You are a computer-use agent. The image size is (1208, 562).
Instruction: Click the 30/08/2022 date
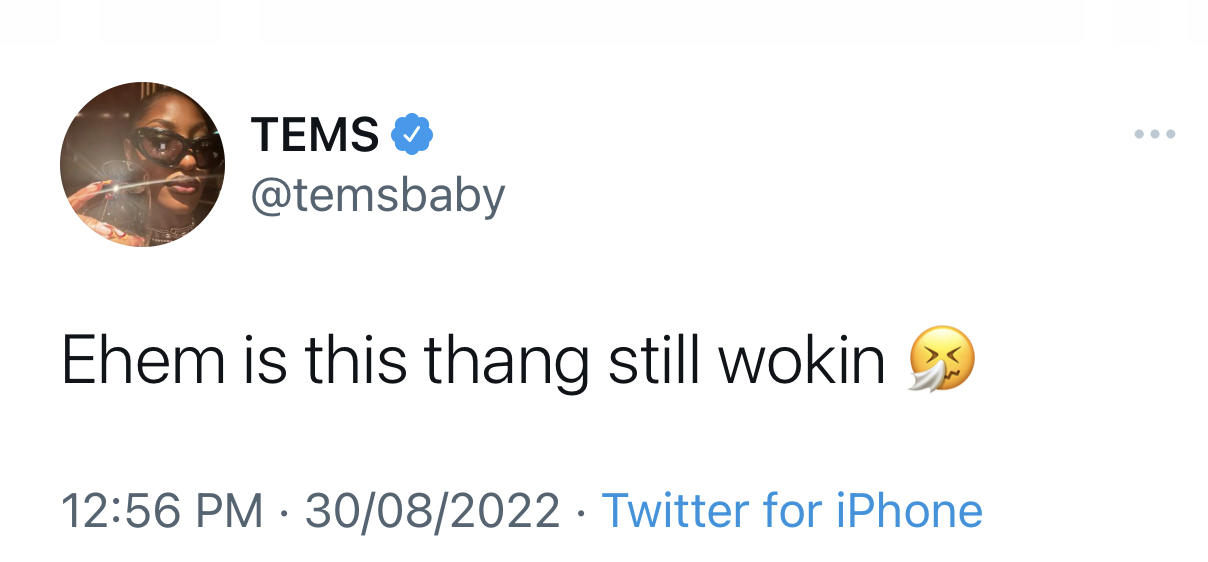pyautogui.click(x=432, y=511)
